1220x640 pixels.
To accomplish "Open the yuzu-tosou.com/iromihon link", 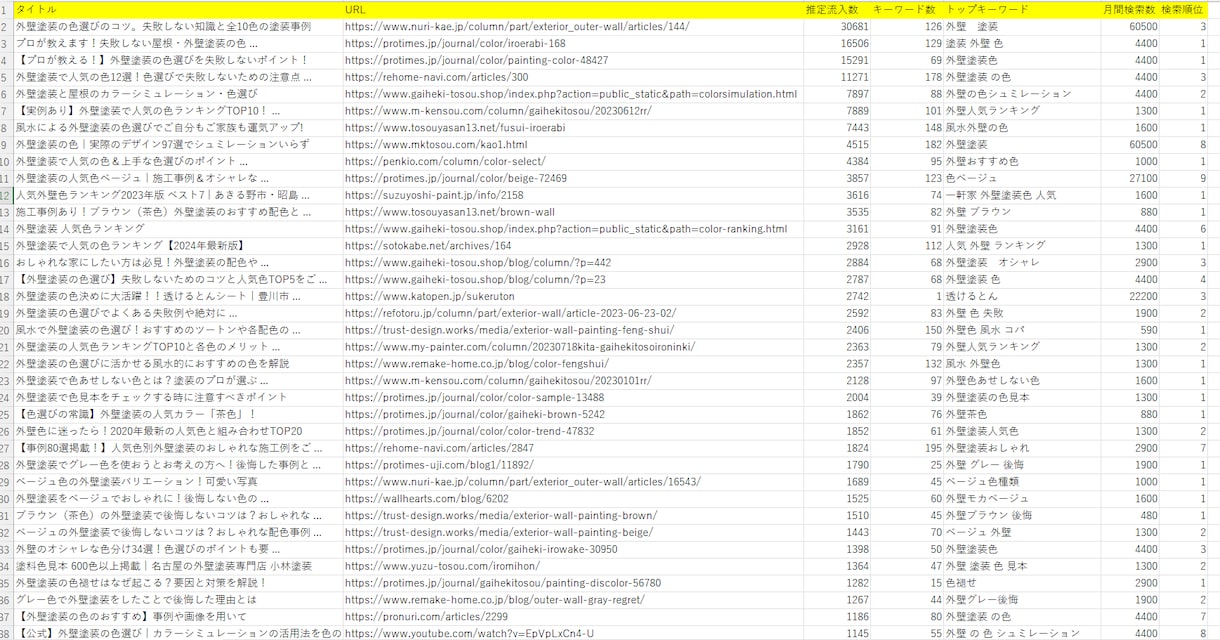I will (442, 566).
